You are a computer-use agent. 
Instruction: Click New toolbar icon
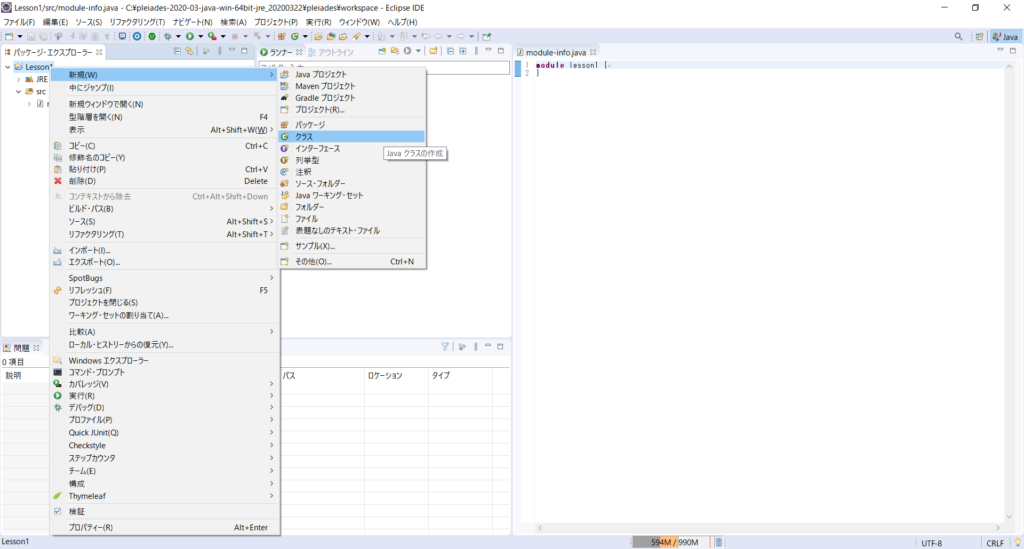[x=9, y=37]
